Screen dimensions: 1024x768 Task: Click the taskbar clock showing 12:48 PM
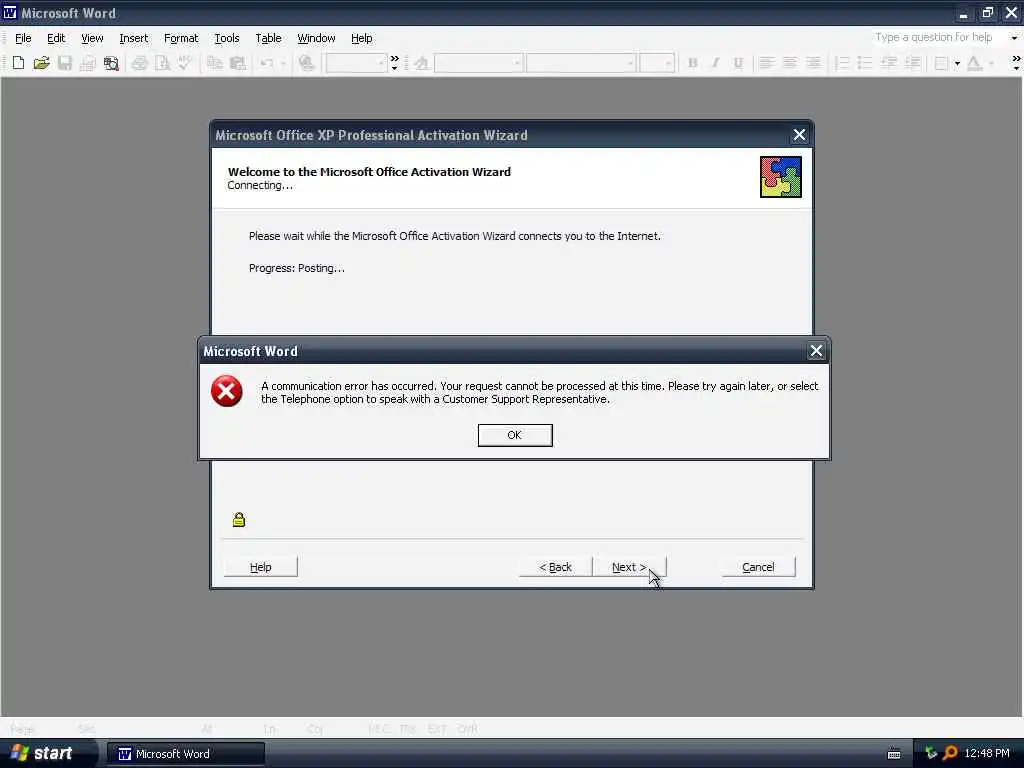987,753
